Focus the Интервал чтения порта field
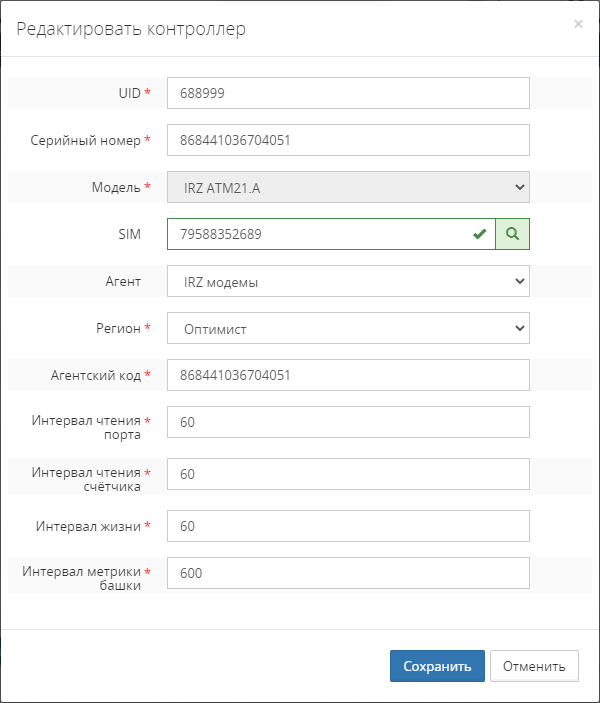This screenshot has width=600, height=703. tap(348, 422)
